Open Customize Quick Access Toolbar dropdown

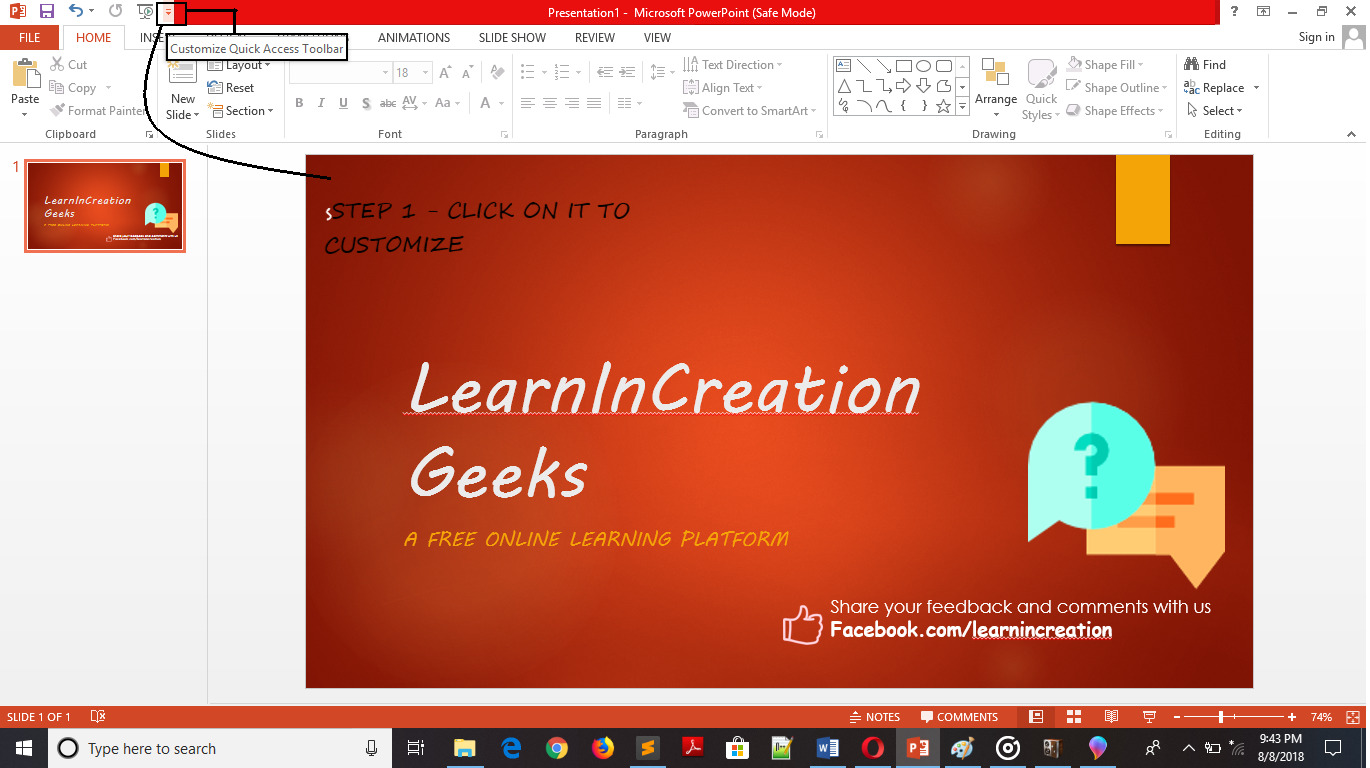pyautogui.click(x=168, y=12)
